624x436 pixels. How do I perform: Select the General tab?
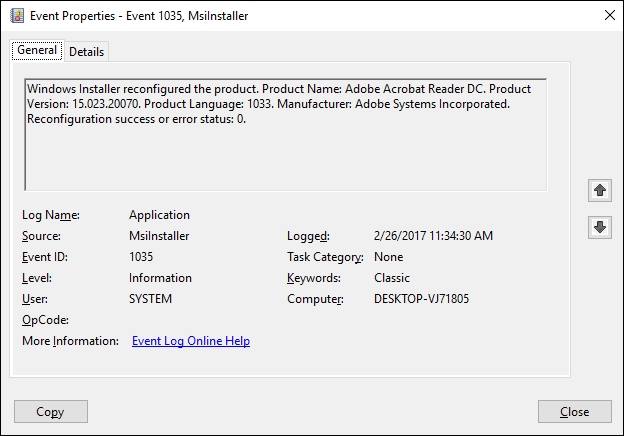click(x=37, y=50)
